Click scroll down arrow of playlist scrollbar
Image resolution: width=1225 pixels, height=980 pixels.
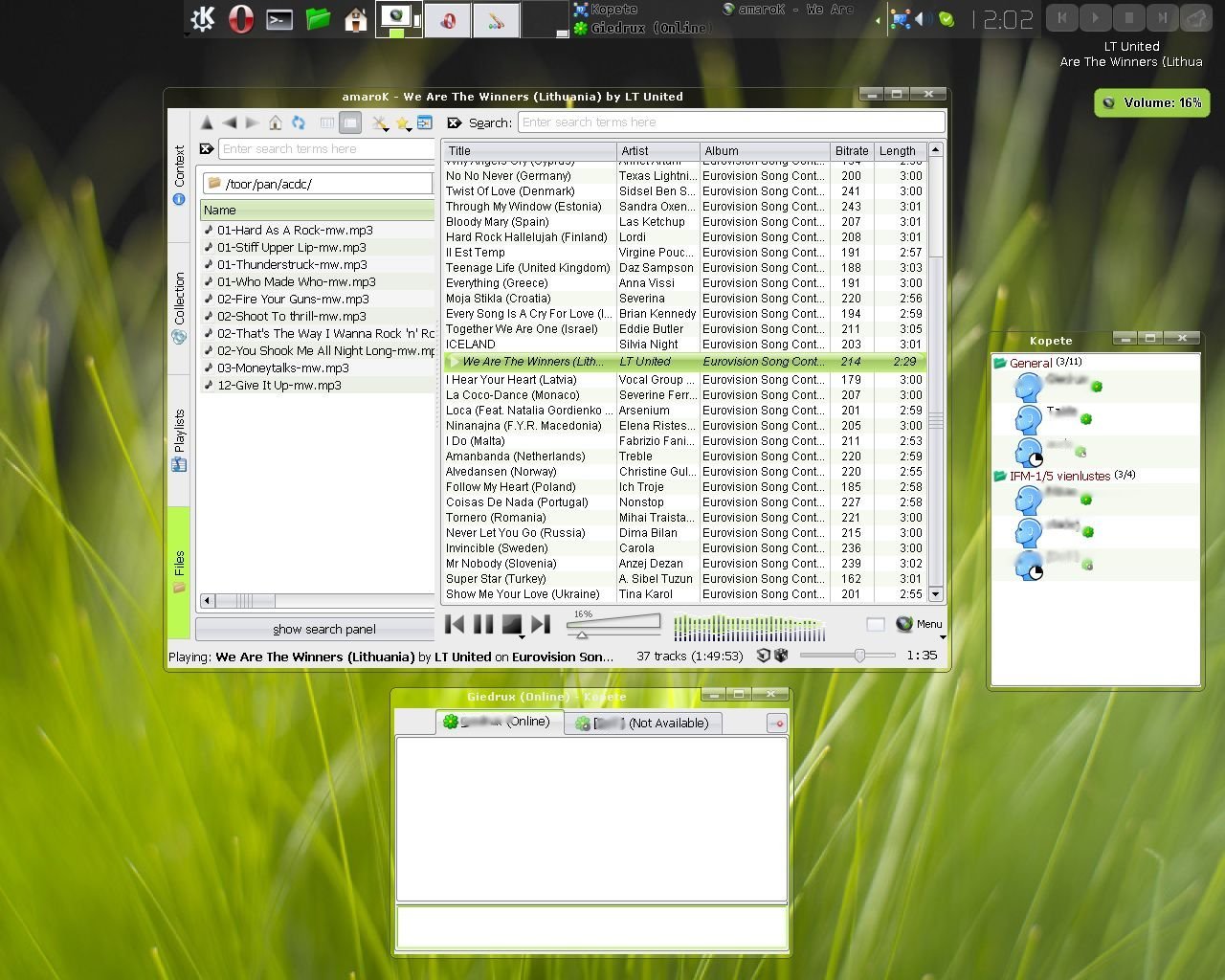click(x=936, y=594)
